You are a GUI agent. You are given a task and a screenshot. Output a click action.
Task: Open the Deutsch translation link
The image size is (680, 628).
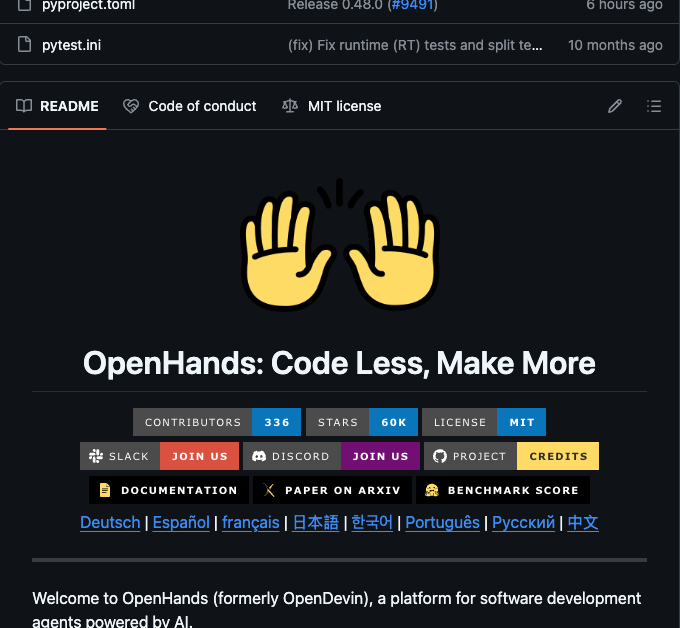coord(110,523)
